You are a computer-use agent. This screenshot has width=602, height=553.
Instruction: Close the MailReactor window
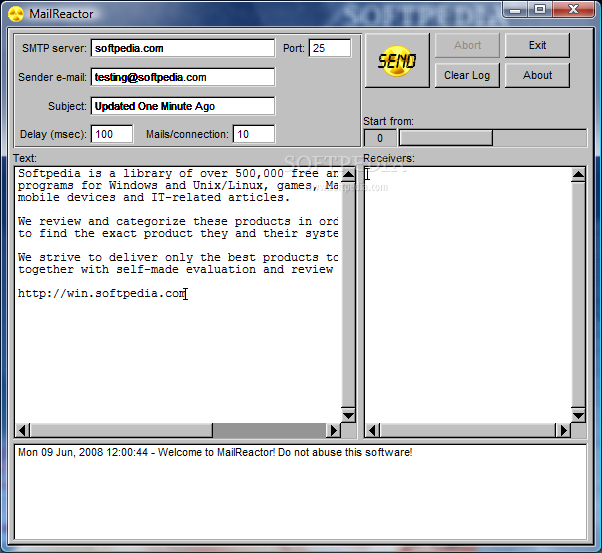point(574,10)
